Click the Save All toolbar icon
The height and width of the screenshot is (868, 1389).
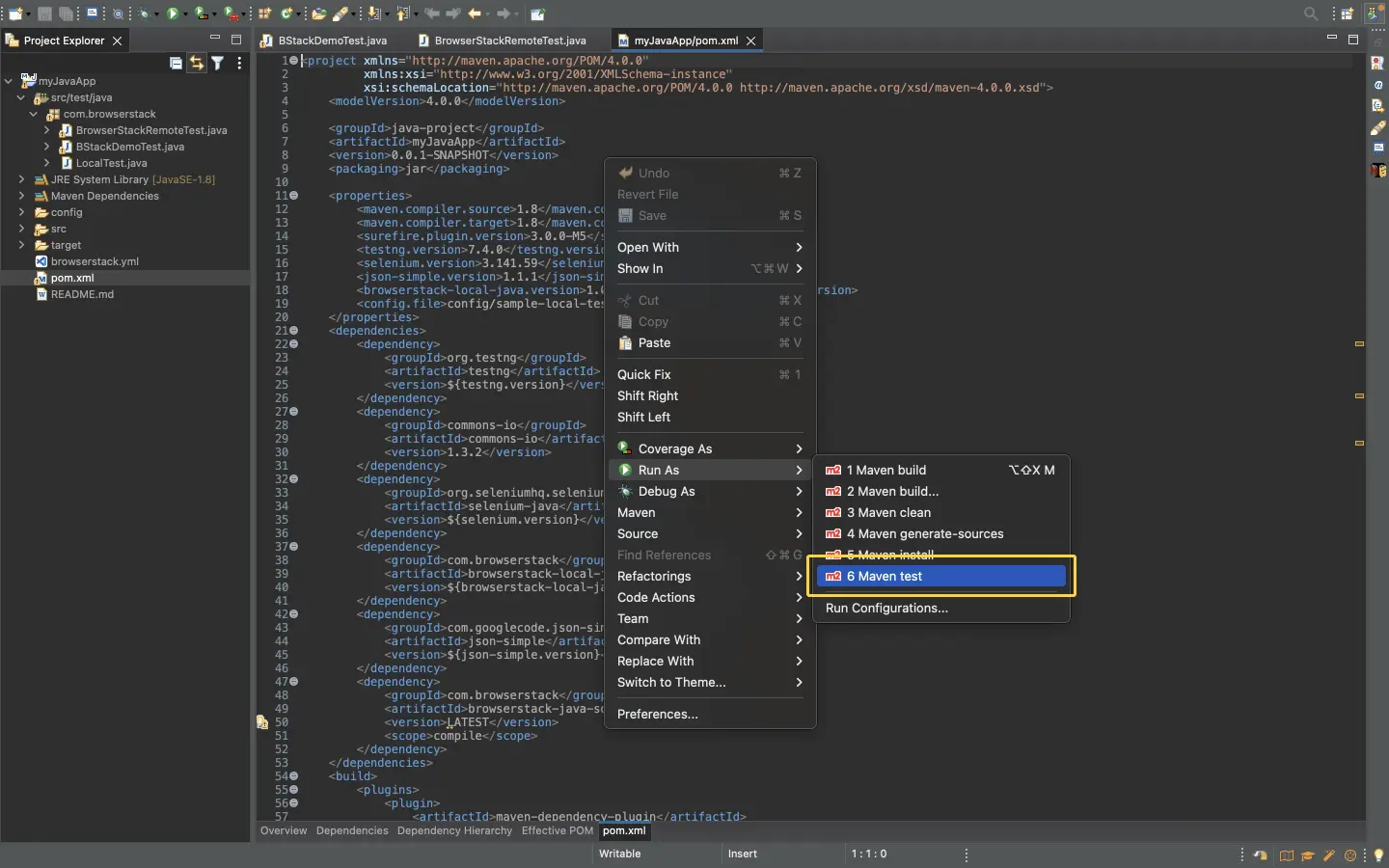66,14
